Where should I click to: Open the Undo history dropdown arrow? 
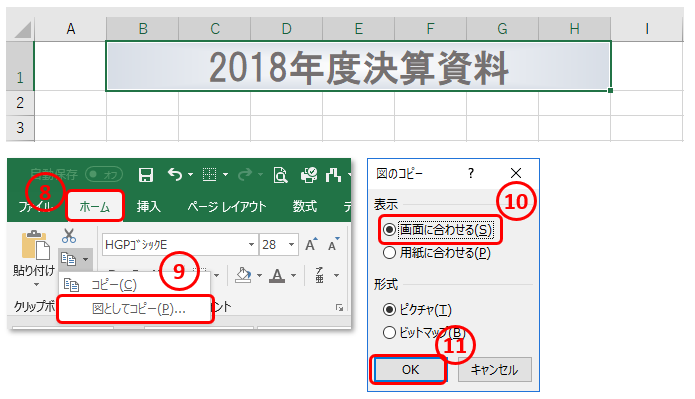191,175
